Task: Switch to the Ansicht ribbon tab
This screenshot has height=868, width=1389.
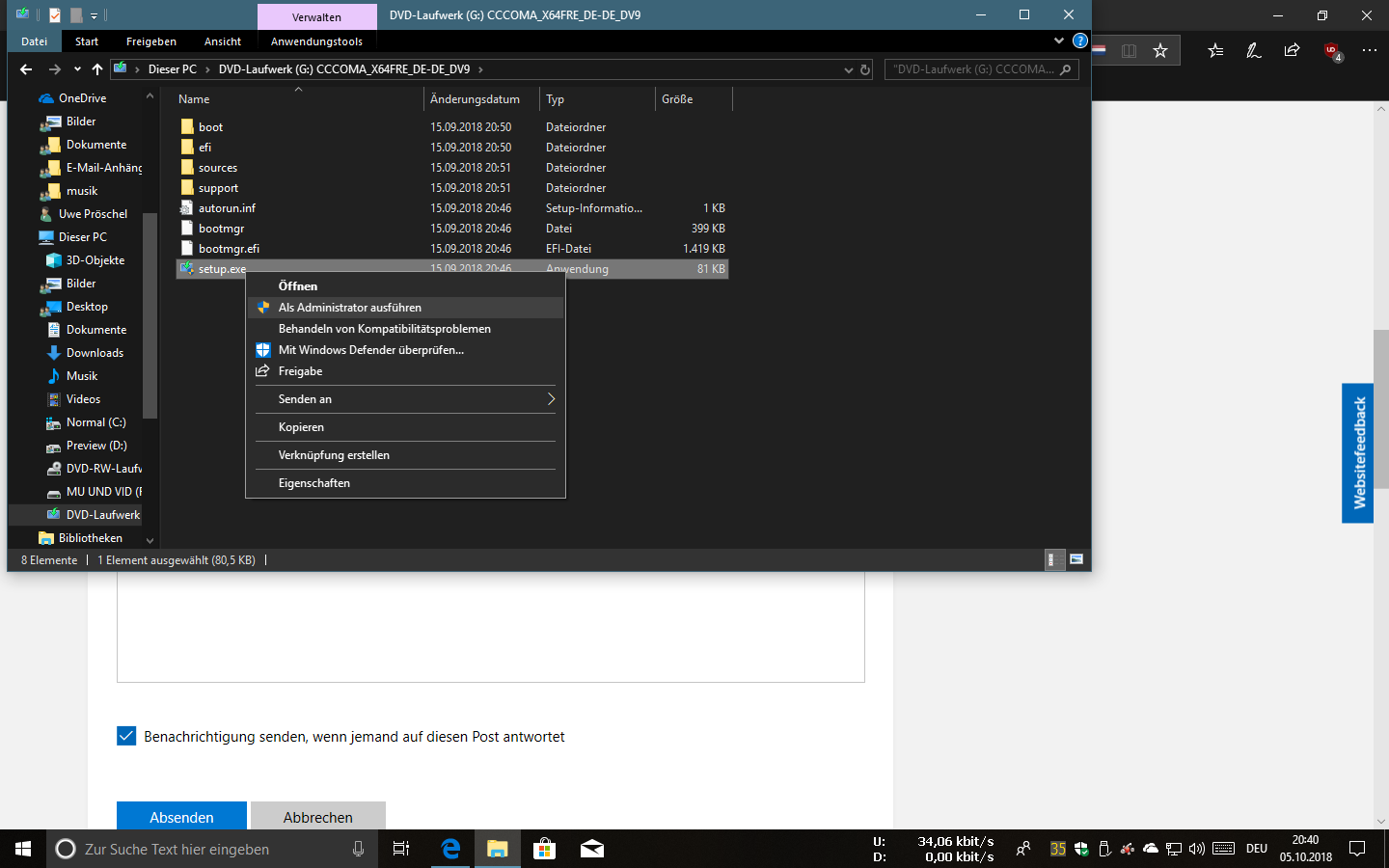Action: tap(223, 41)
